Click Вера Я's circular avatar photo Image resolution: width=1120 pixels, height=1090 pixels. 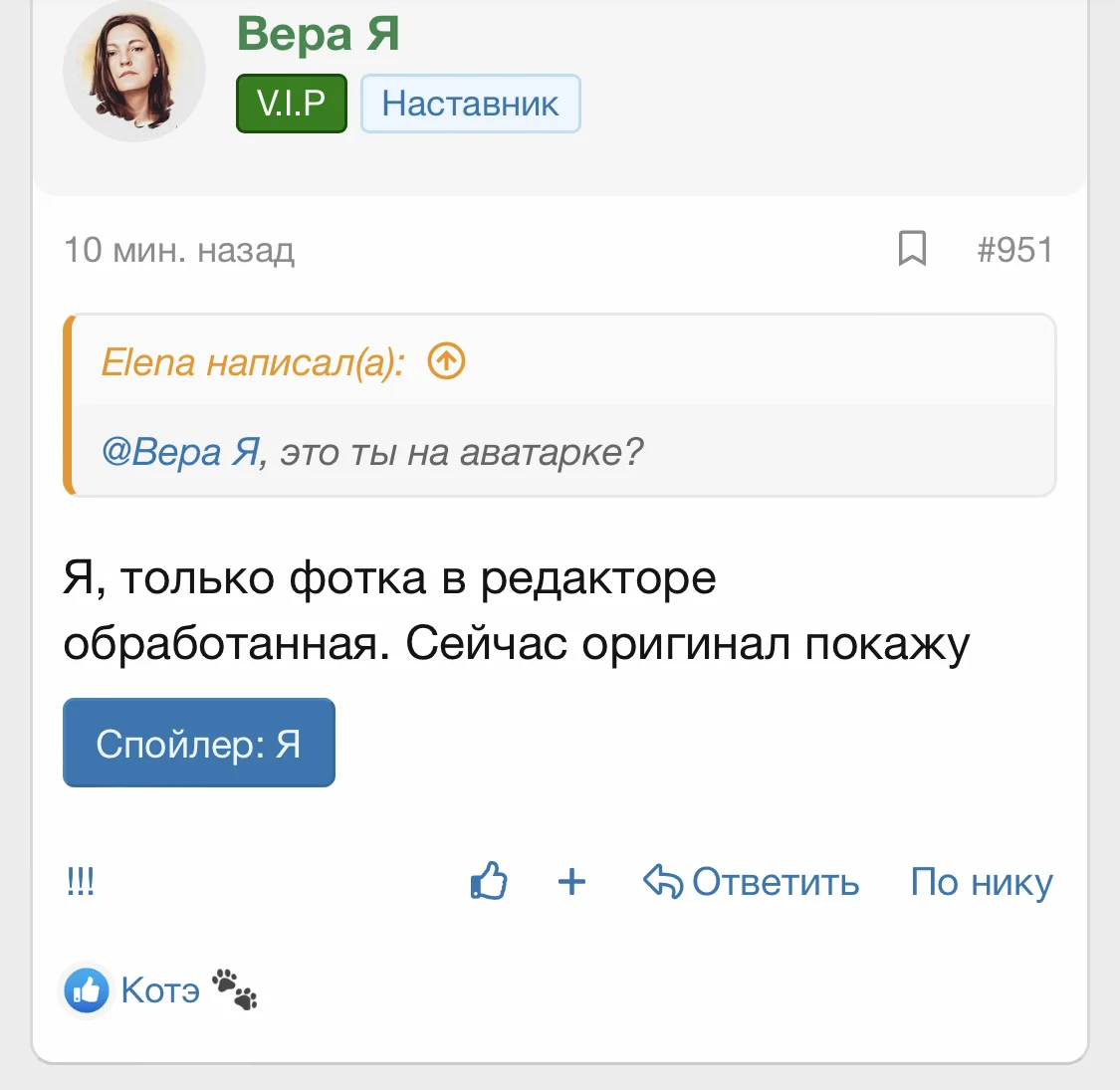[x=133, y=70]
